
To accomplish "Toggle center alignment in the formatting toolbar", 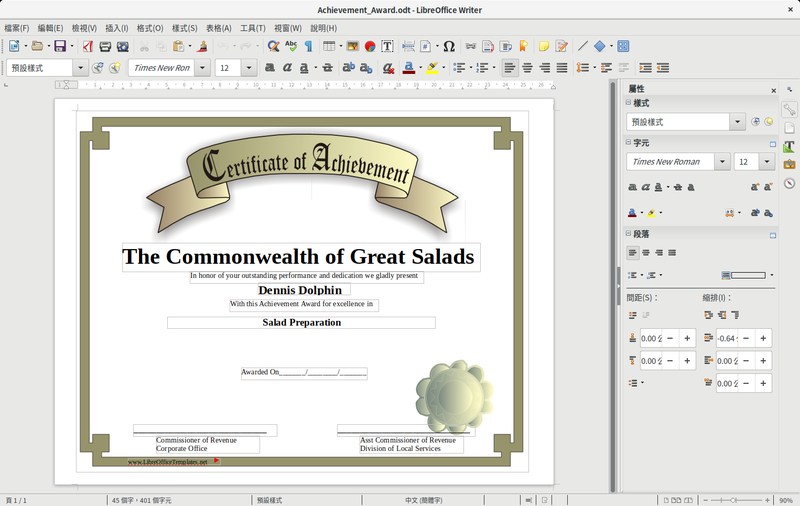I will tap(527, 68).
